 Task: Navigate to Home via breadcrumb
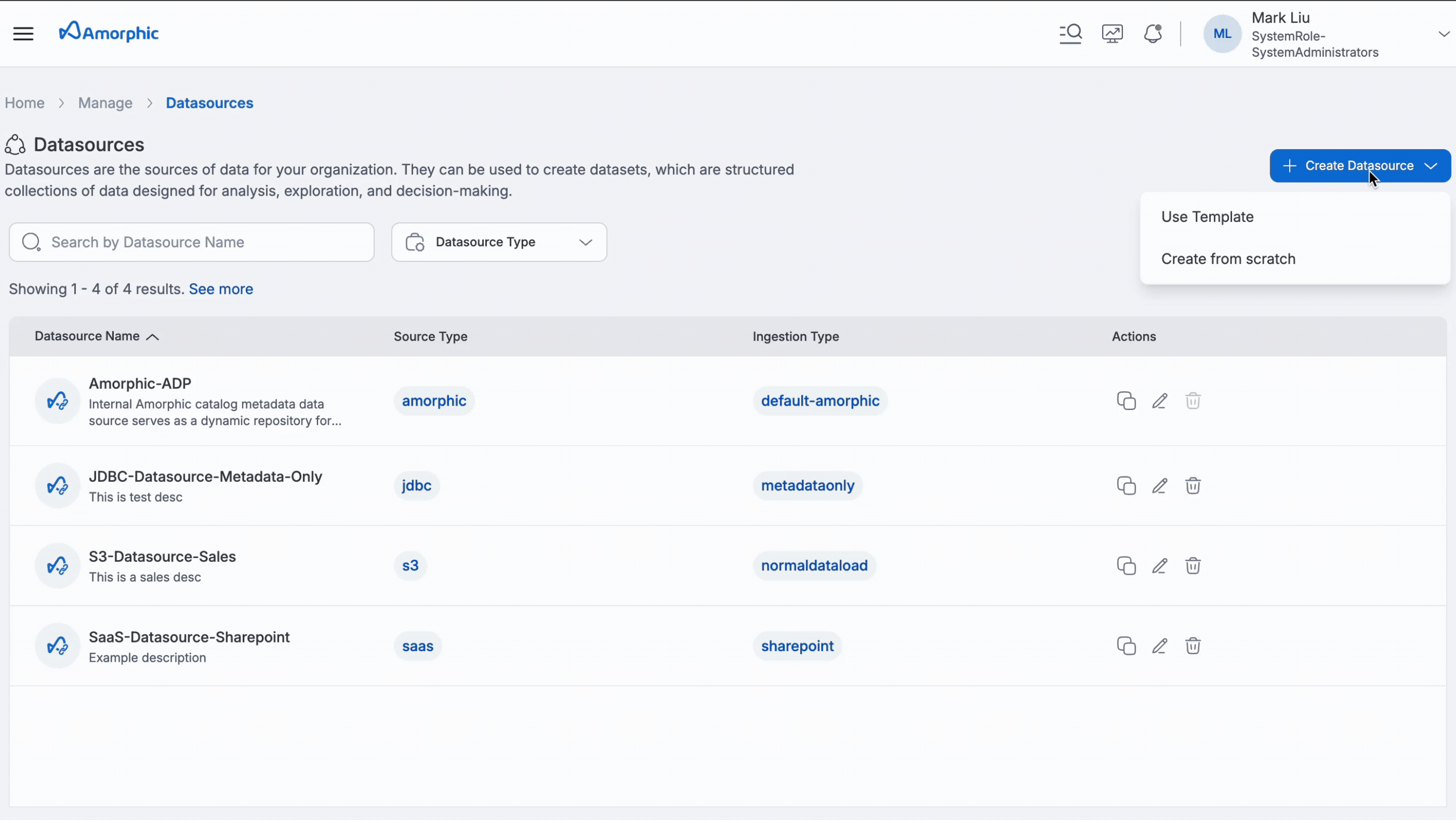(24, 103)
